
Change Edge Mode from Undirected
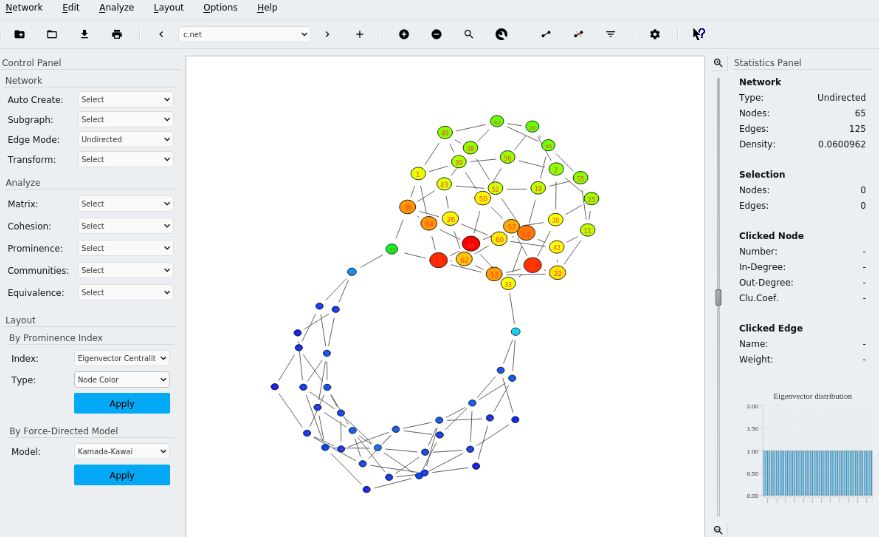coord(126,139)
